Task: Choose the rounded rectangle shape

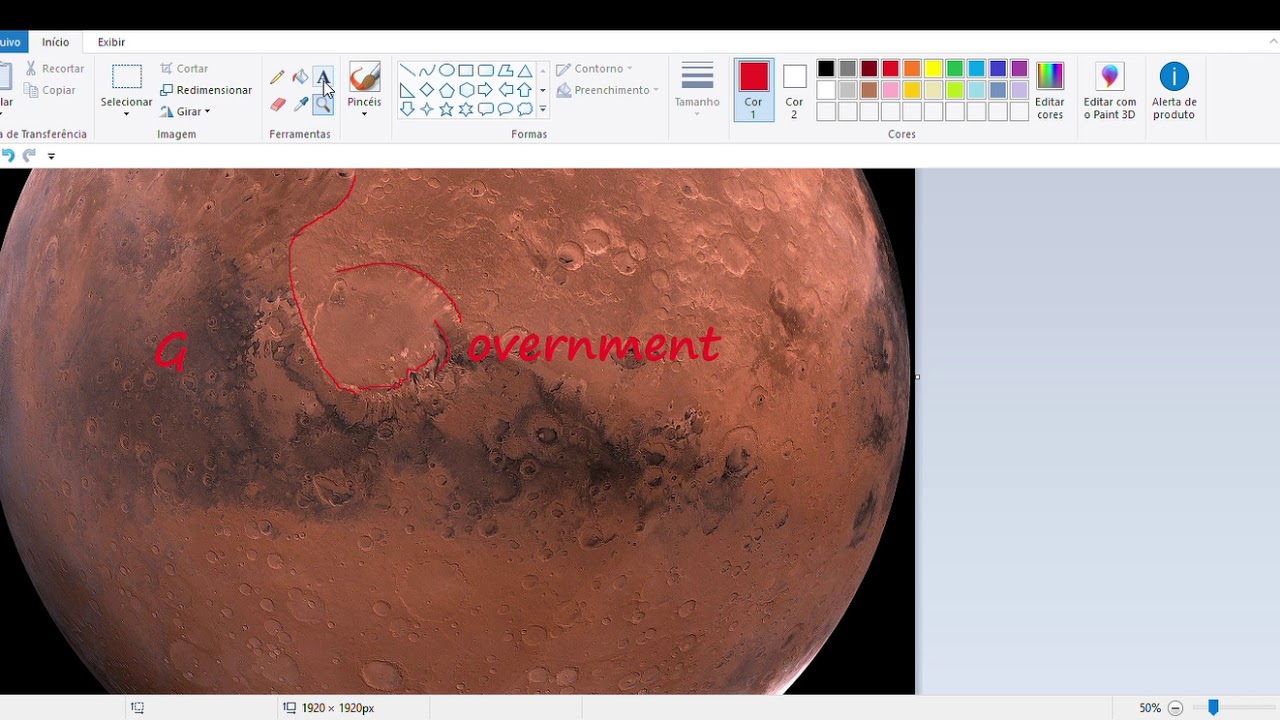Action: (485, 70)
